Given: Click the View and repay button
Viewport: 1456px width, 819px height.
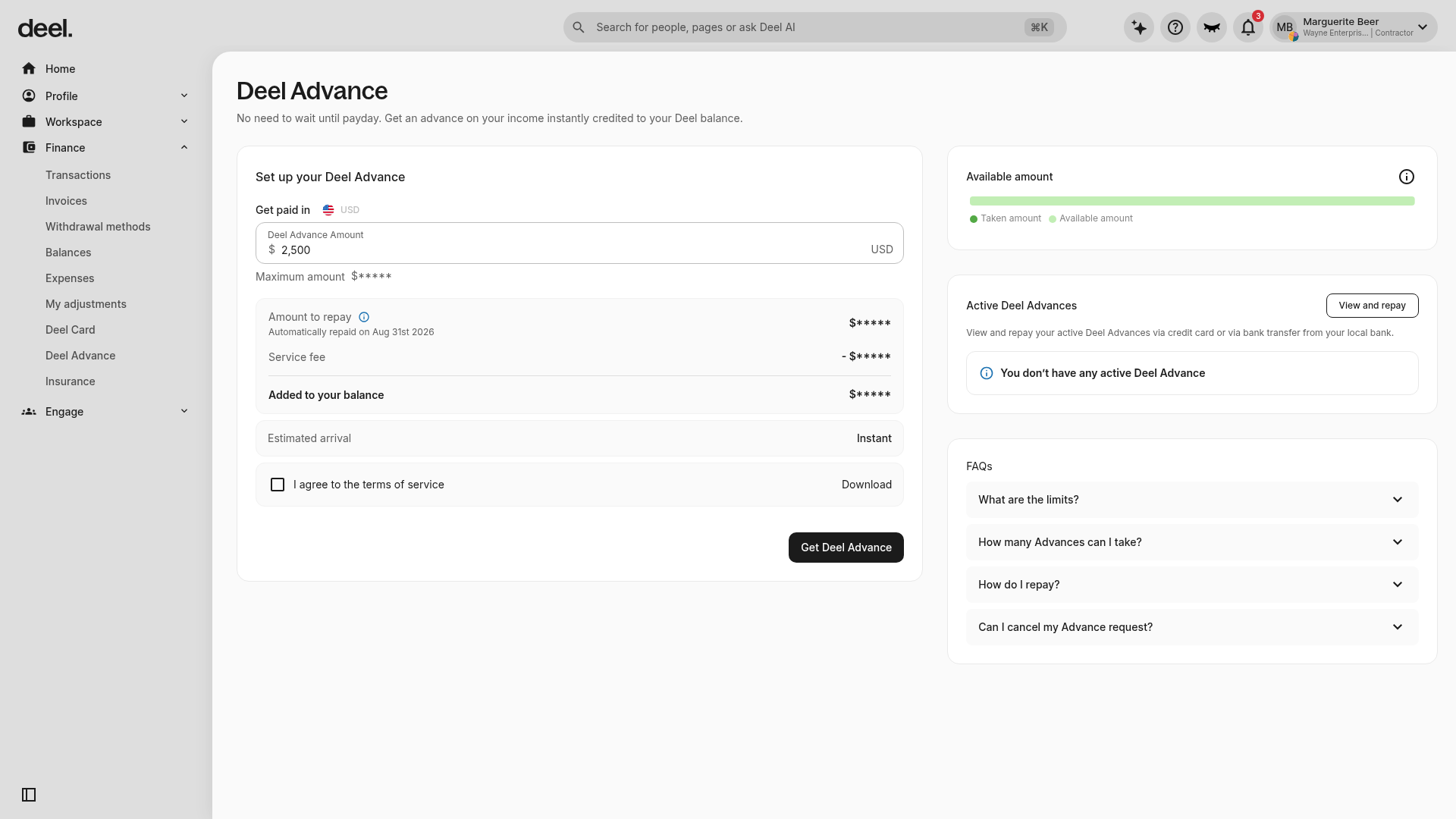Looking at the screenshot, I should [1372, 306].
